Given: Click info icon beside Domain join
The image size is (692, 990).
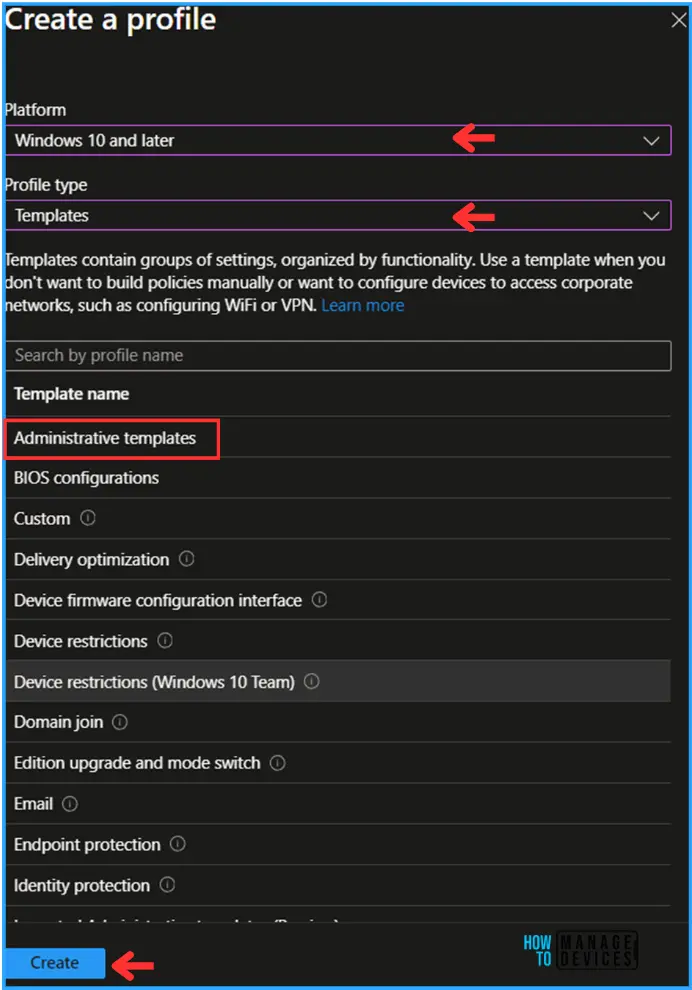Looking at the screenshot, I should tap(121, 722).
